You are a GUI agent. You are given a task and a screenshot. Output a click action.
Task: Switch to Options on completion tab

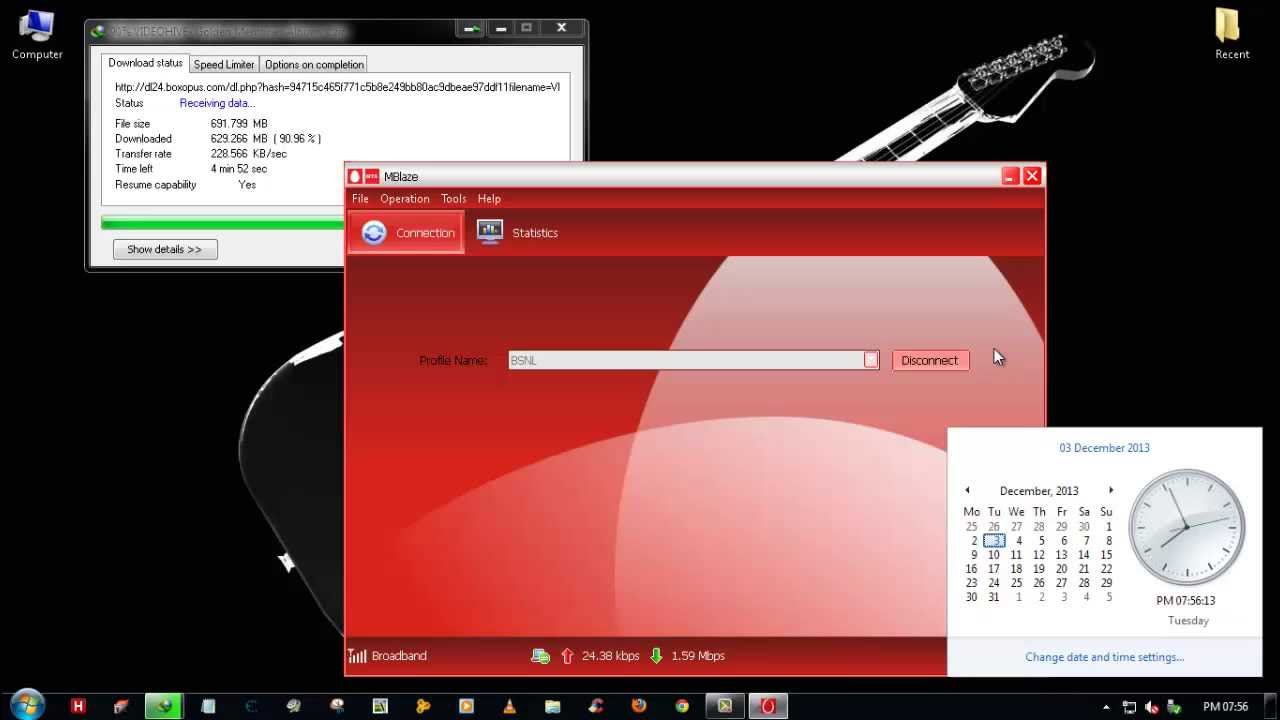(x=314, y=64)
